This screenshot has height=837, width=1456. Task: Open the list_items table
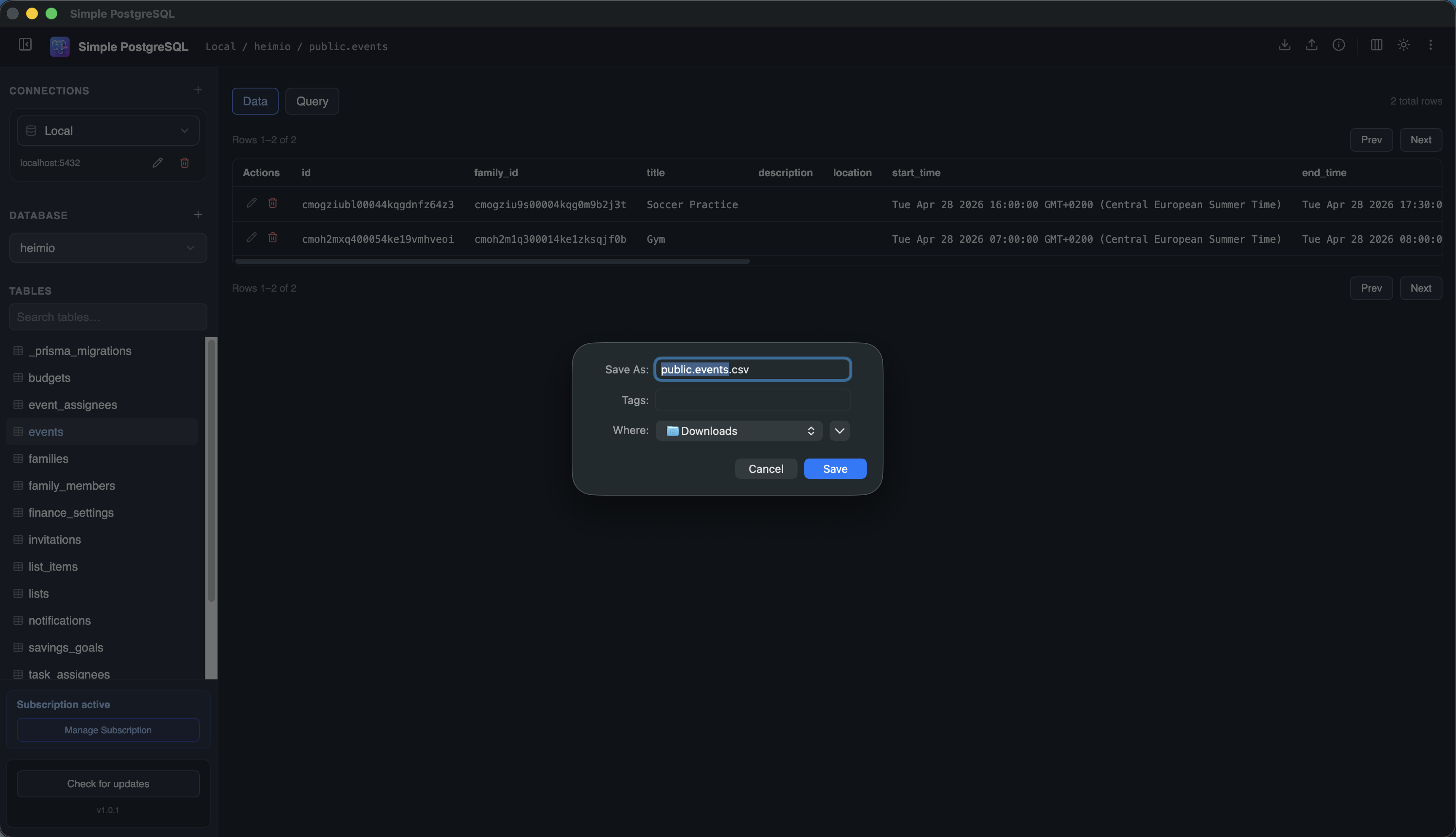click(x=102, y=567)
